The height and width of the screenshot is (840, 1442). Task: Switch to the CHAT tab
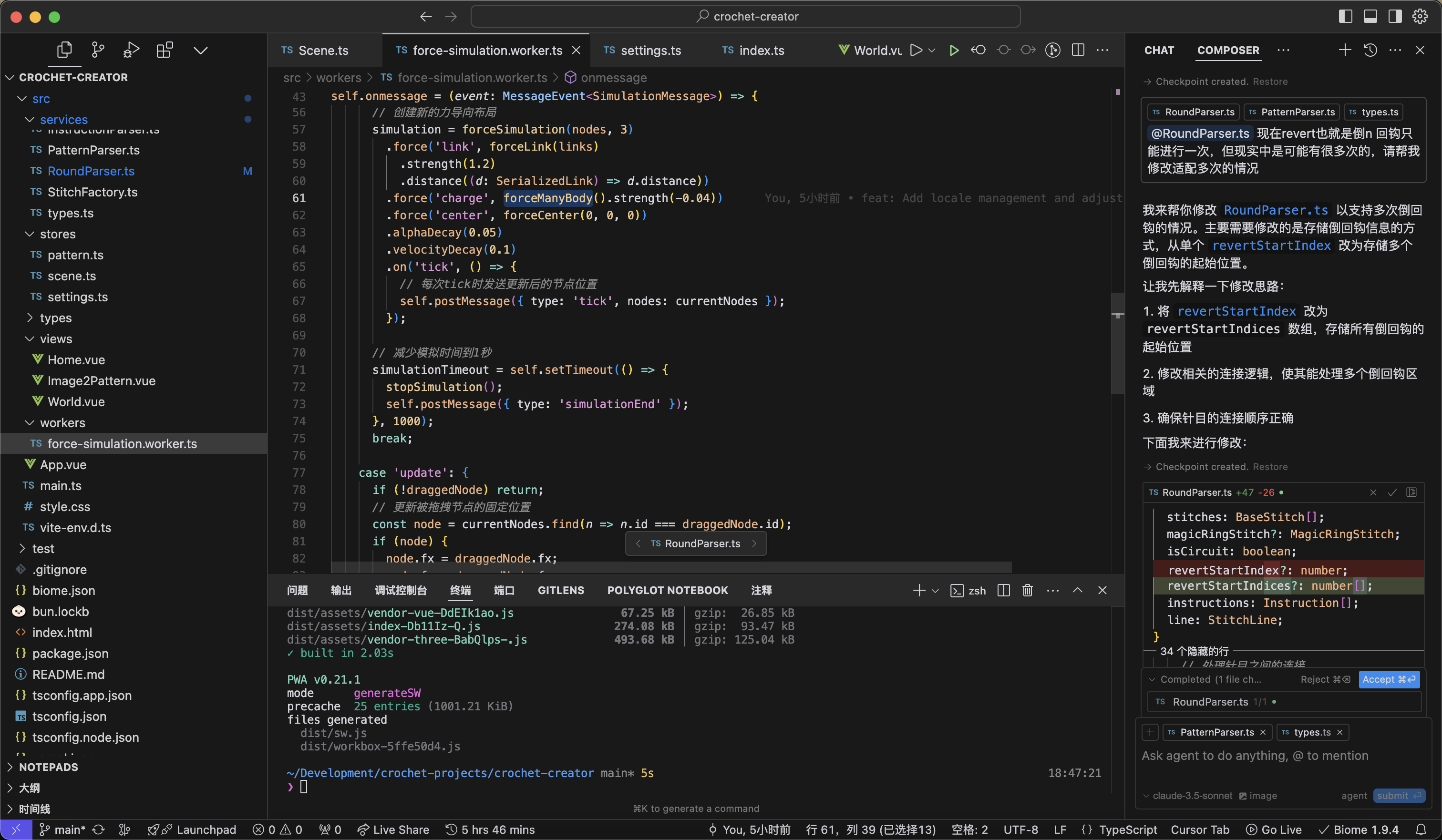[1159, 51]
